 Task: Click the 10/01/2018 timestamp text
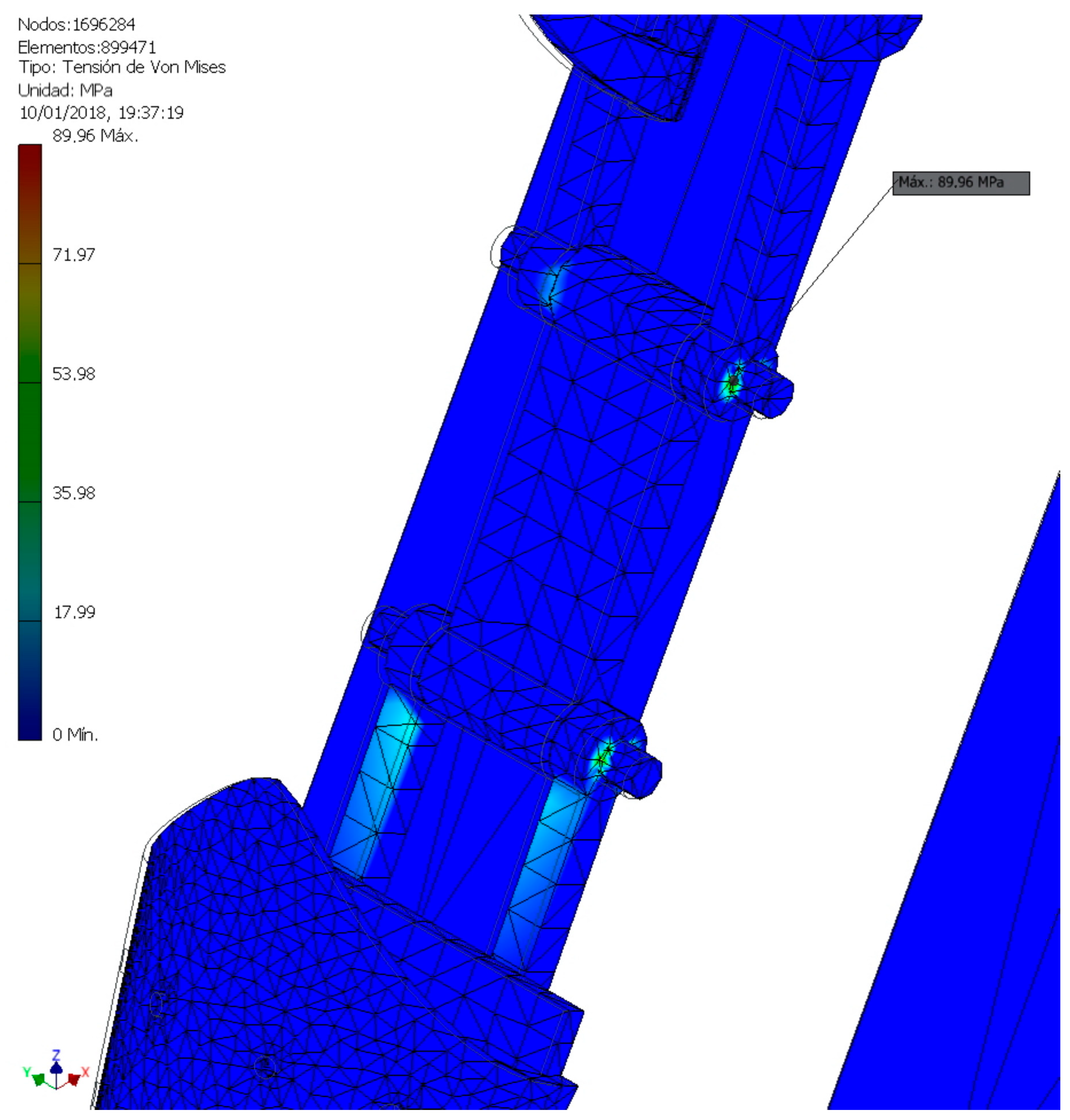[102, 113]
